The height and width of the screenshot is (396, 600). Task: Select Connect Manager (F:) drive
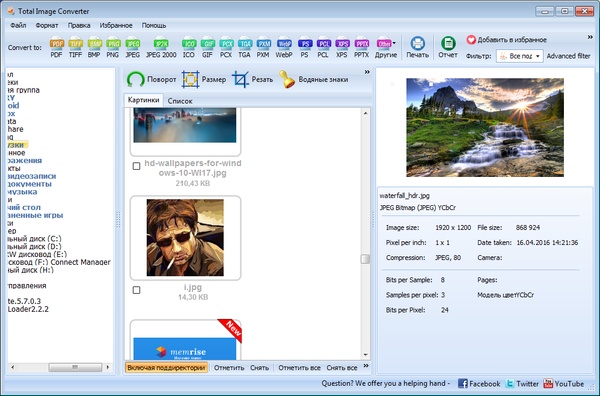pos(59,262)
